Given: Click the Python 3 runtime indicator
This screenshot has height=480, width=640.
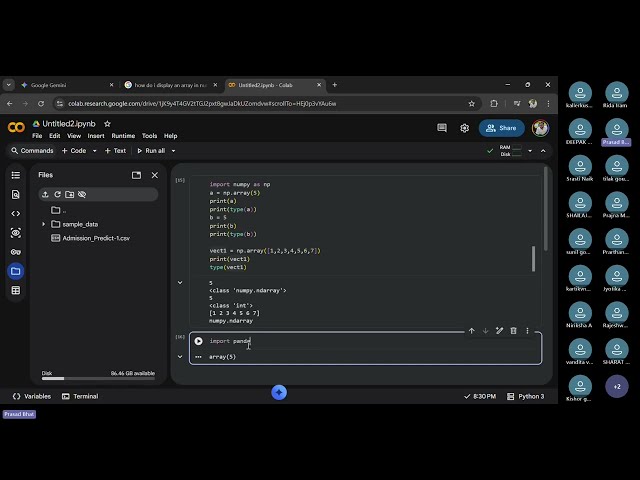Looking at the screenshot, I should coord(526,396).
